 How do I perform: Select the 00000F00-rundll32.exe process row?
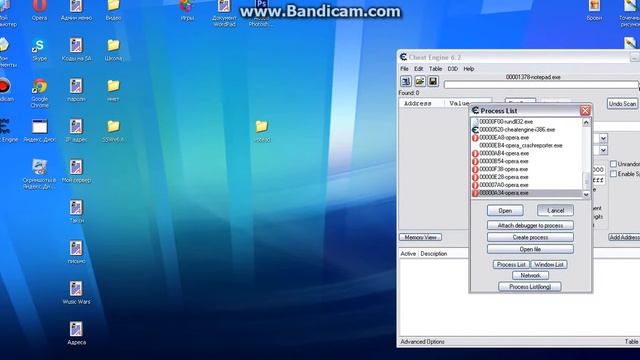point(527,122)
